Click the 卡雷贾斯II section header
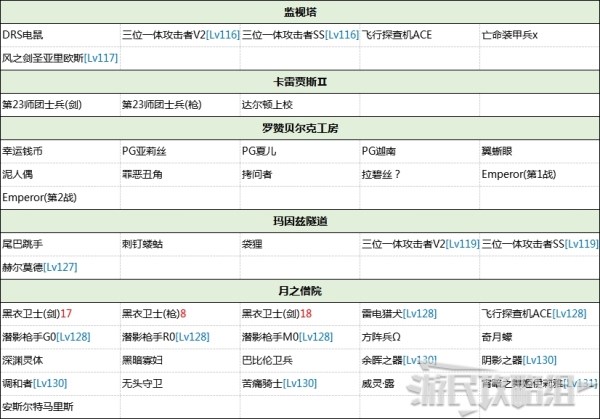 tap(300, 82)
